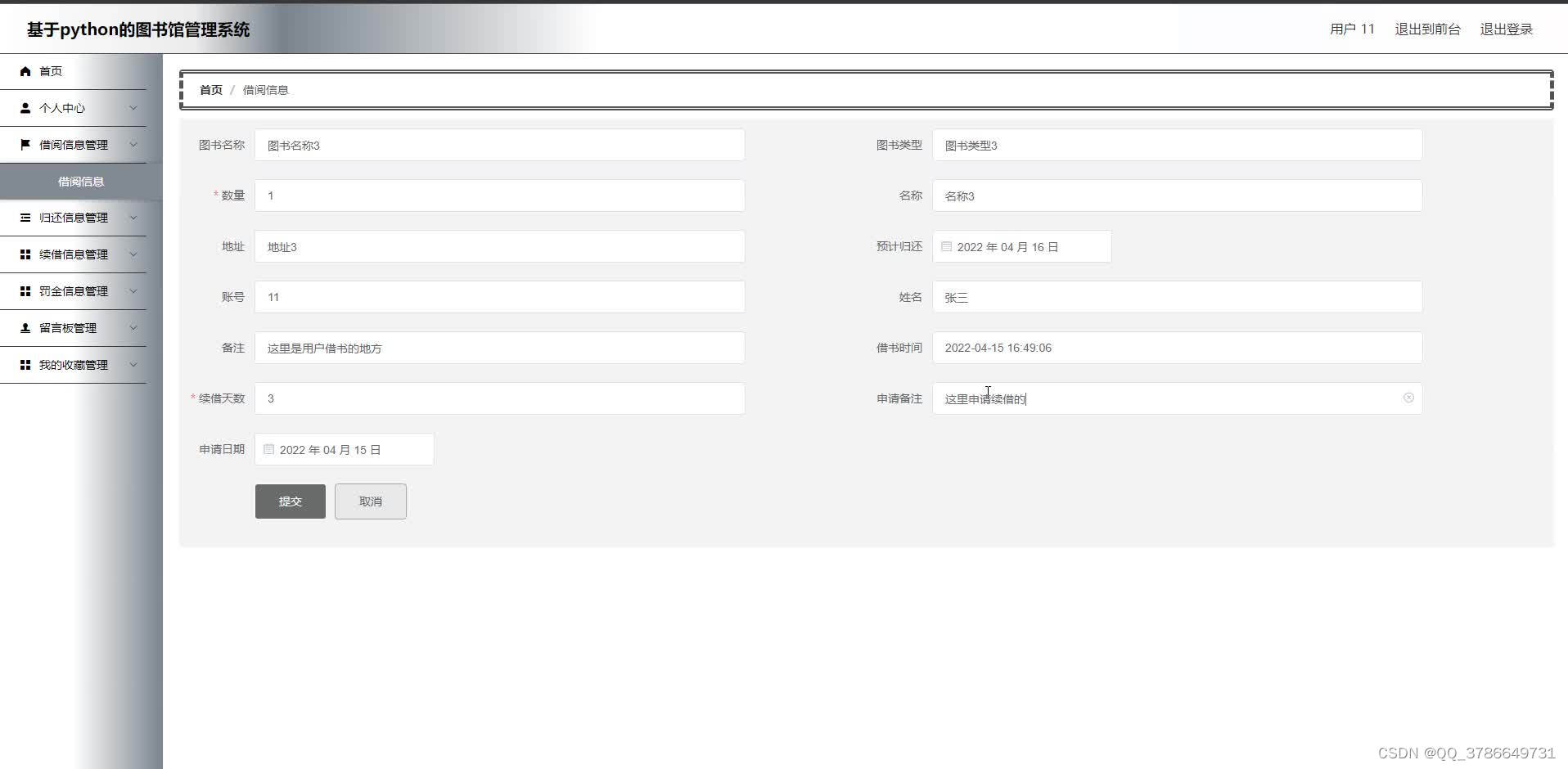Focus the 图书类型 input field
This screenshot has width=1568, height=769.
pyautogui.click(x=1177, y=145)
